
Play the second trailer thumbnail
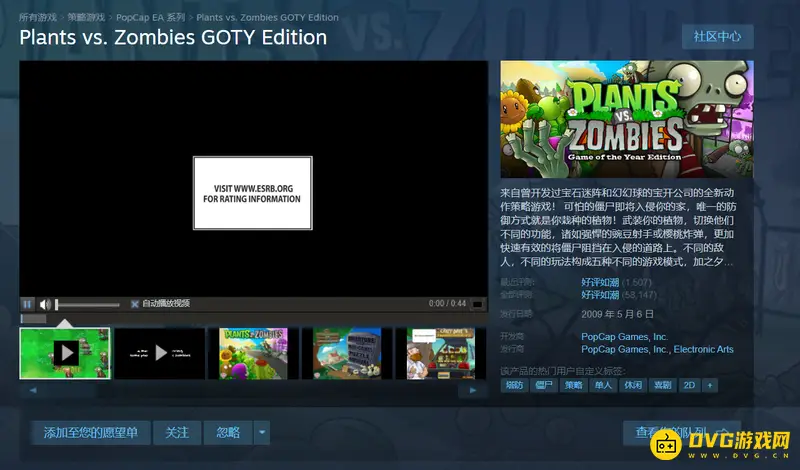pyautogui.click(x=159, y=352)
